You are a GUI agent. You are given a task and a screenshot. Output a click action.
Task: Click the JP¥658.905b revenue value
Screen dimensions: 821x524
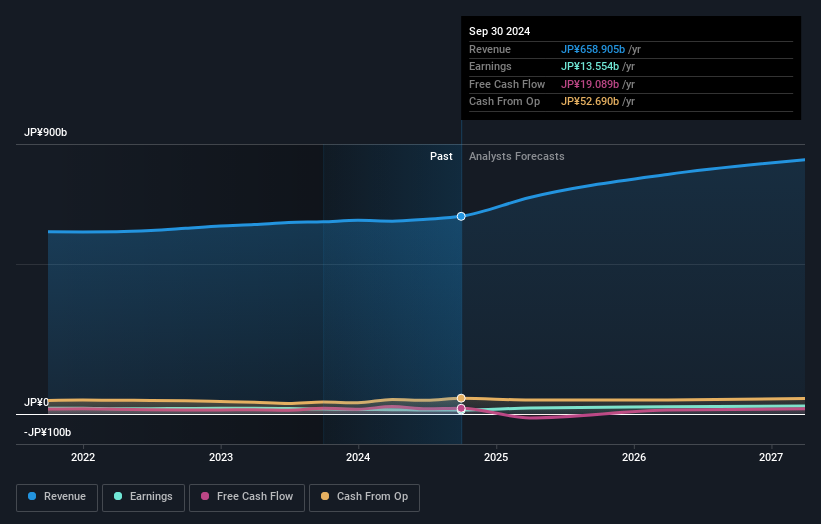[x=593, y=49]
